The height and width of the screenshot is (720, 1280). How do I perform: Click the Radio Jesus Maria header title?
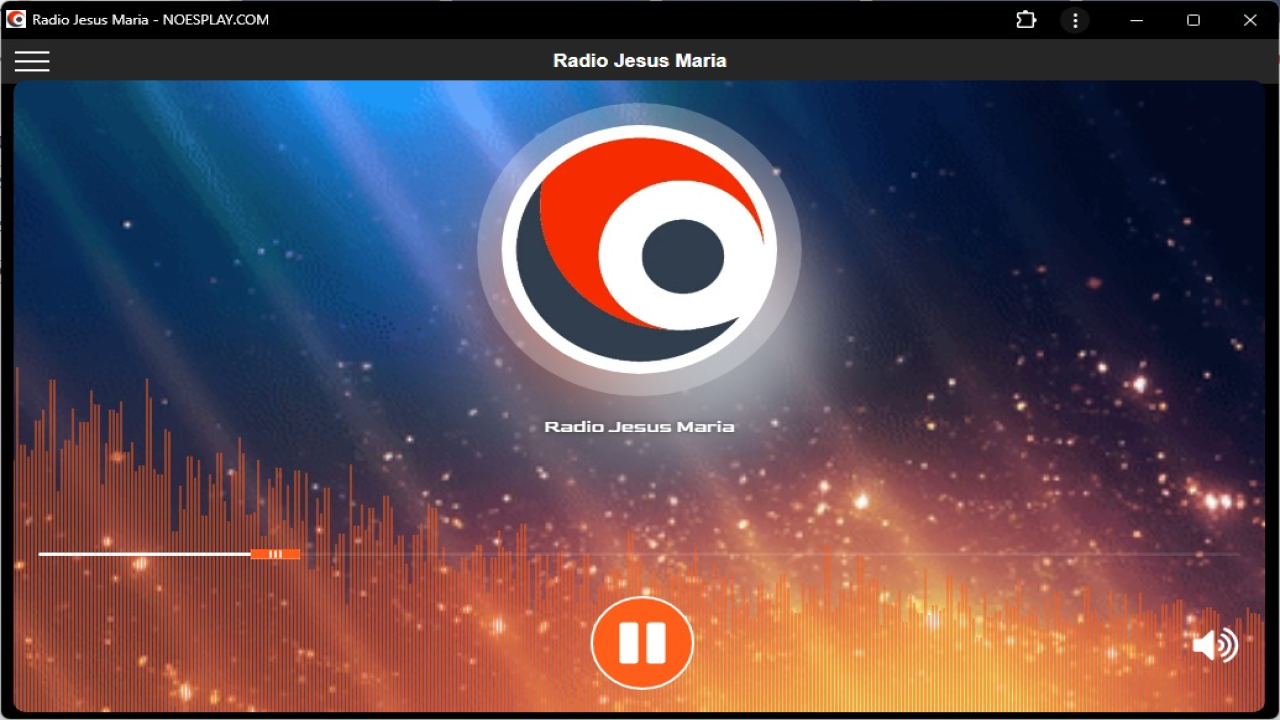coord(640,61)
